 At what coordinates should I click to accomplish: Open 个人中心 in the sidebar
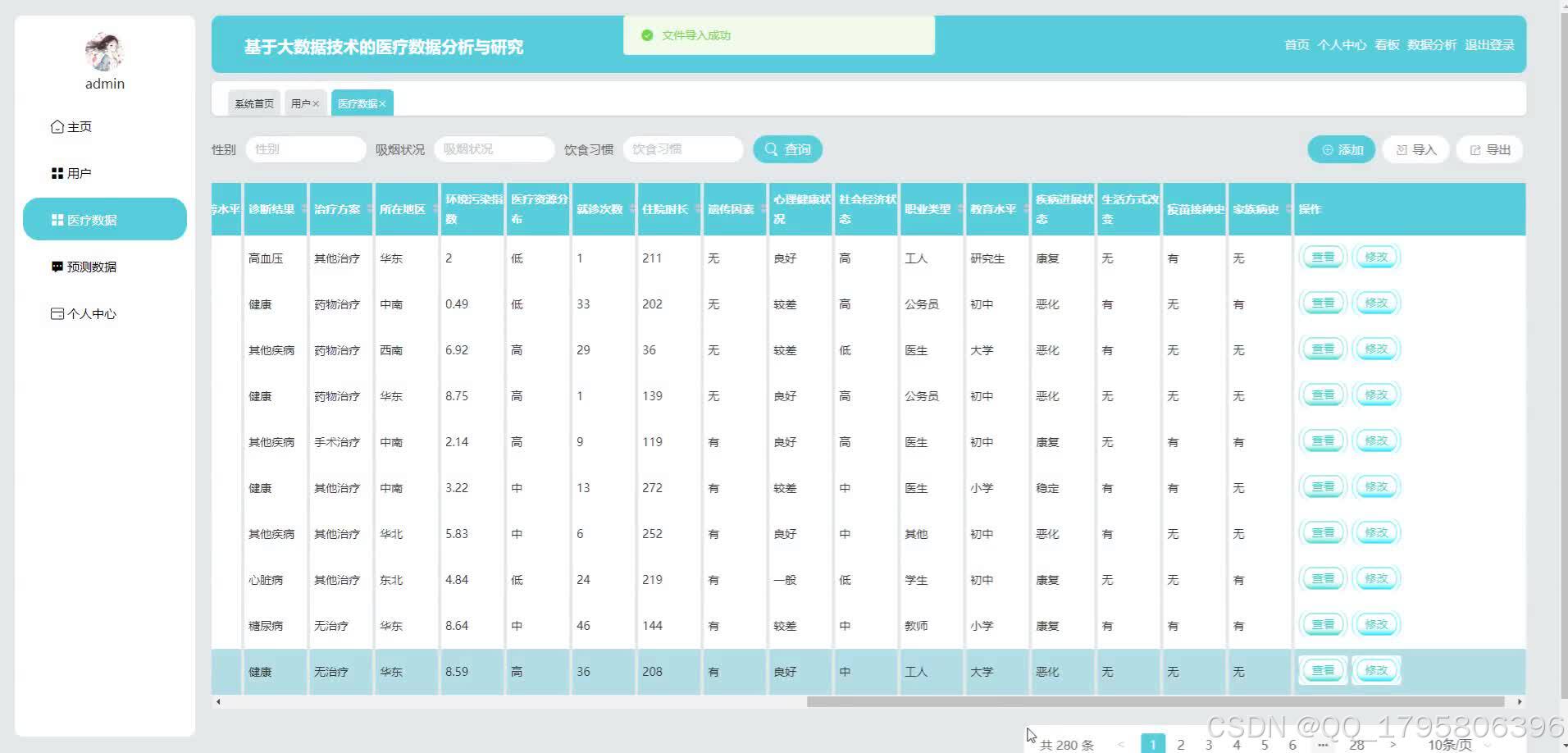pos(105,313)
